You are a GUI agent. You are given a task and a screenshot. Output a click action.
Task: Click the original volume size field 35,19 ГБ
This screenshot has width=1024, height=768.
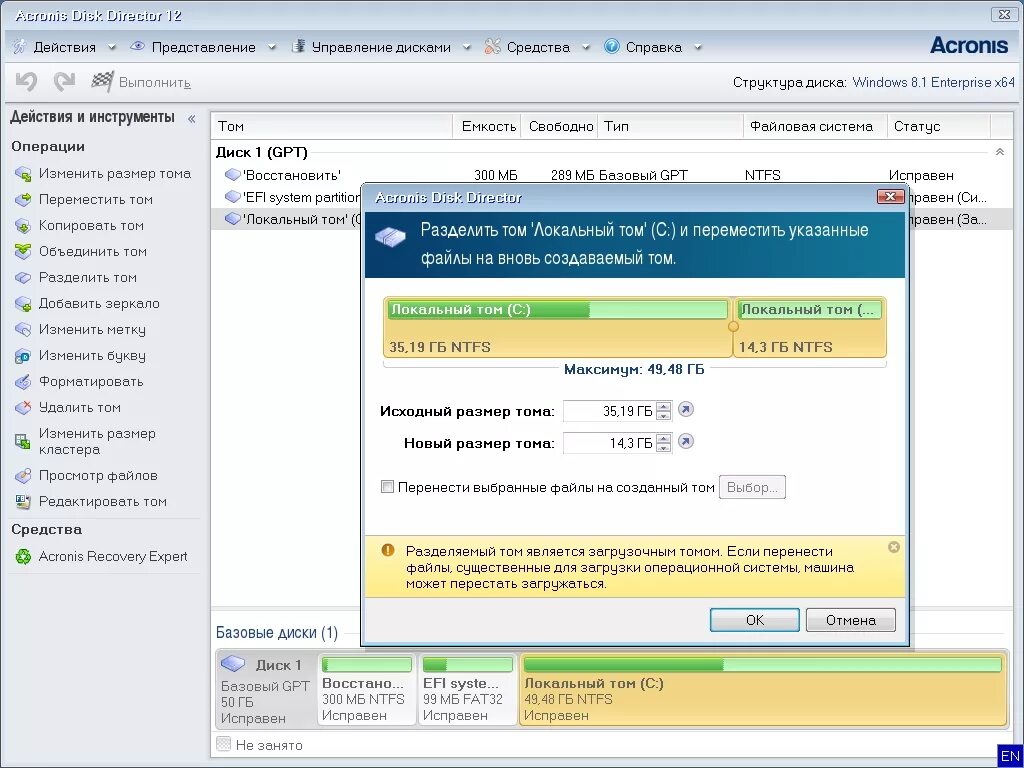[609, 411]
